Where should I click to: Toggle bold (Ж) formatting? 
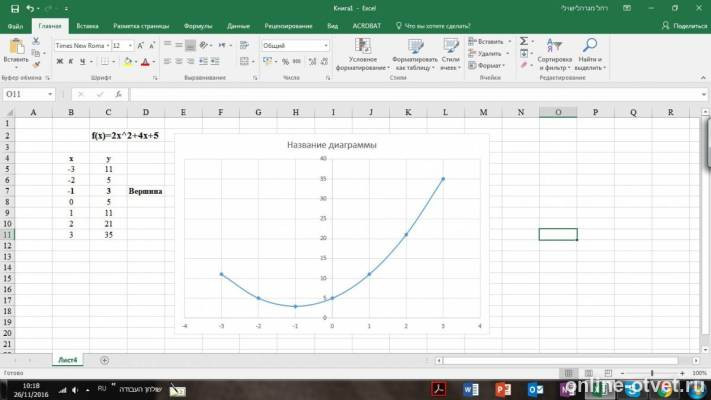[59, 61]
